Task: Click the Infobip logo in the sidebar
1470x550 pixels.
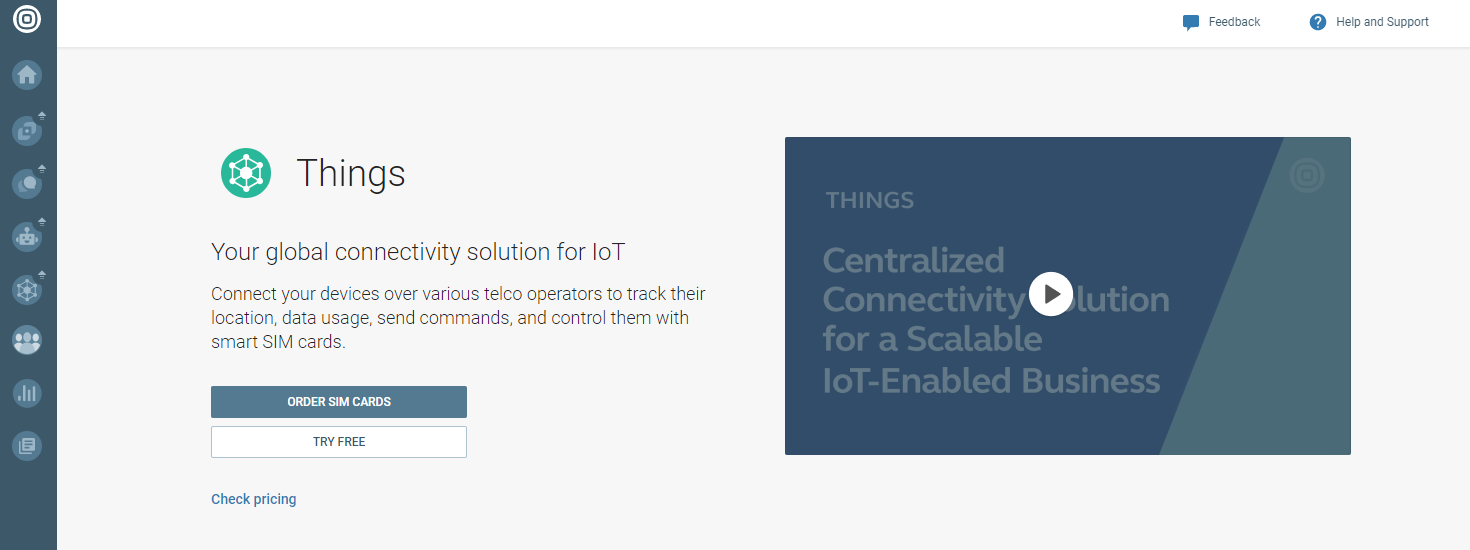Action: click(27, 20)
